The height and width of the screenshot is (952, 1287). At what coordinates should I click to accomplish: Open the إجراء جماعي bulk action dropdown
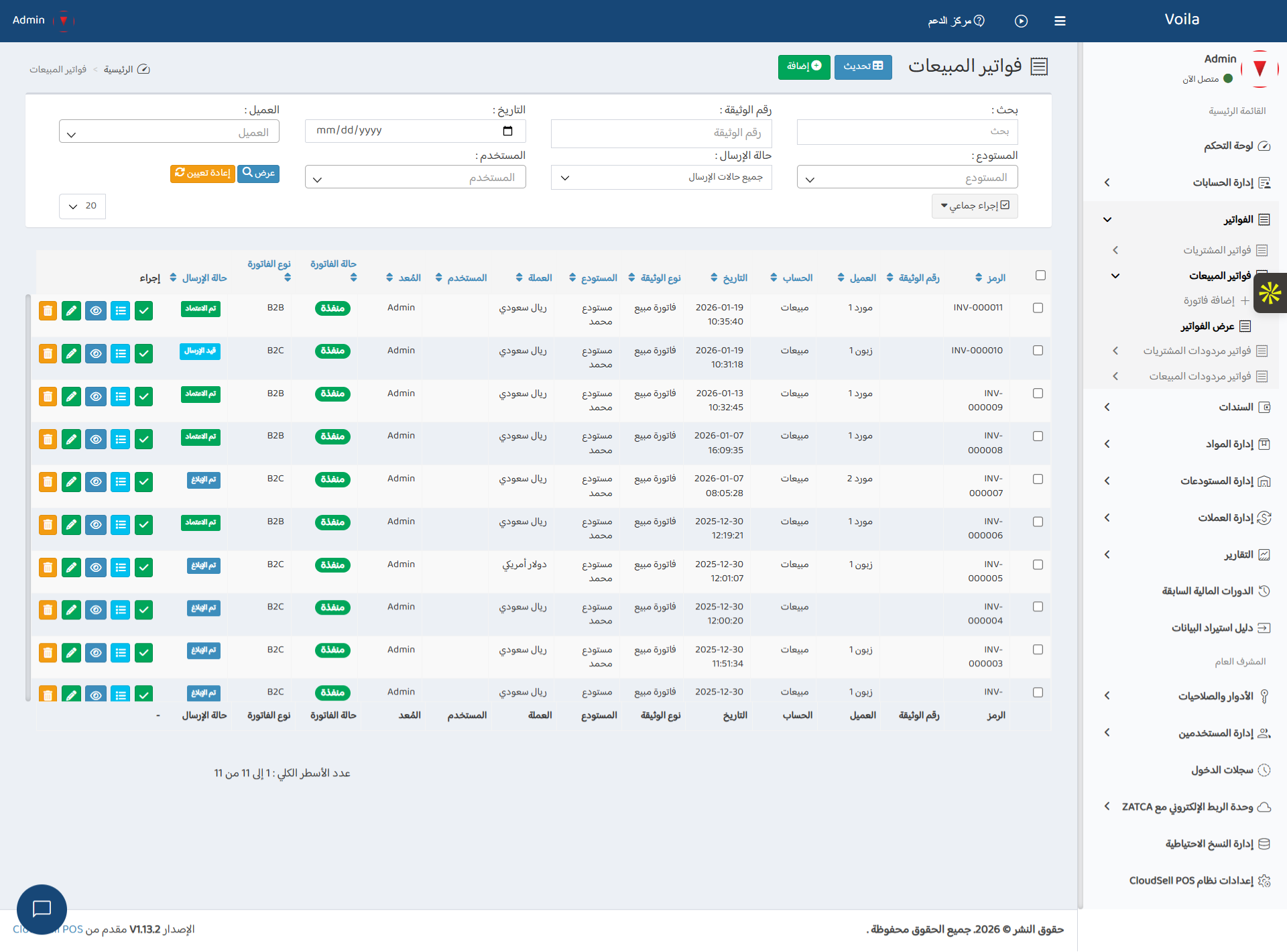click(x=975, y=206)
